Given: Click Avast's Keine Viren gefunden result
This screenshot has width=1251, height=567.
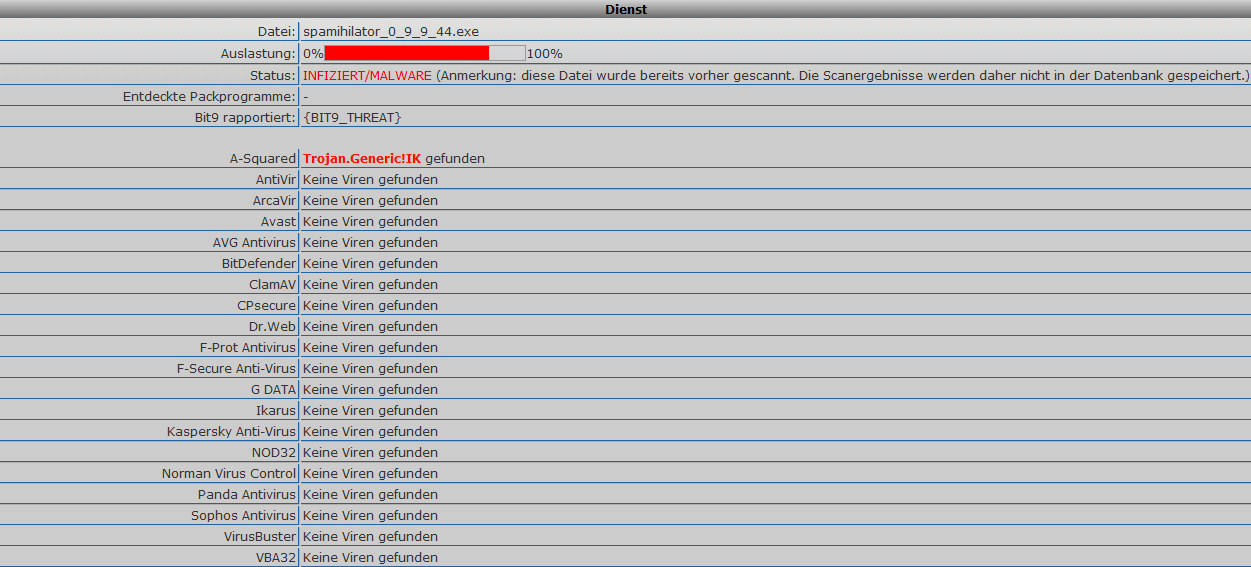Looking at the screenshot, I should click(x=370, y=221).
